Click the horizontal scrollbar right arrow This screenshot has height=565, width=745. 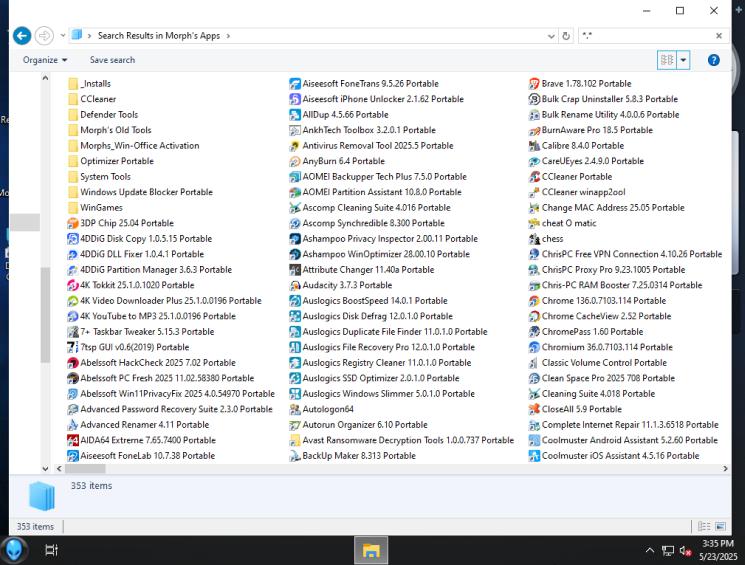(x=725, y=469)
